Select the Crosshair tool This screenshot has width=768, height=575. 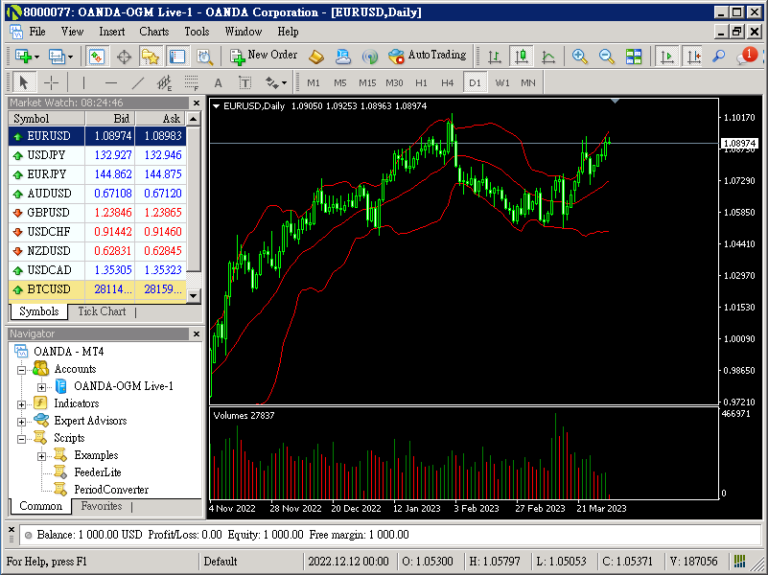click(x=51, y=82)
